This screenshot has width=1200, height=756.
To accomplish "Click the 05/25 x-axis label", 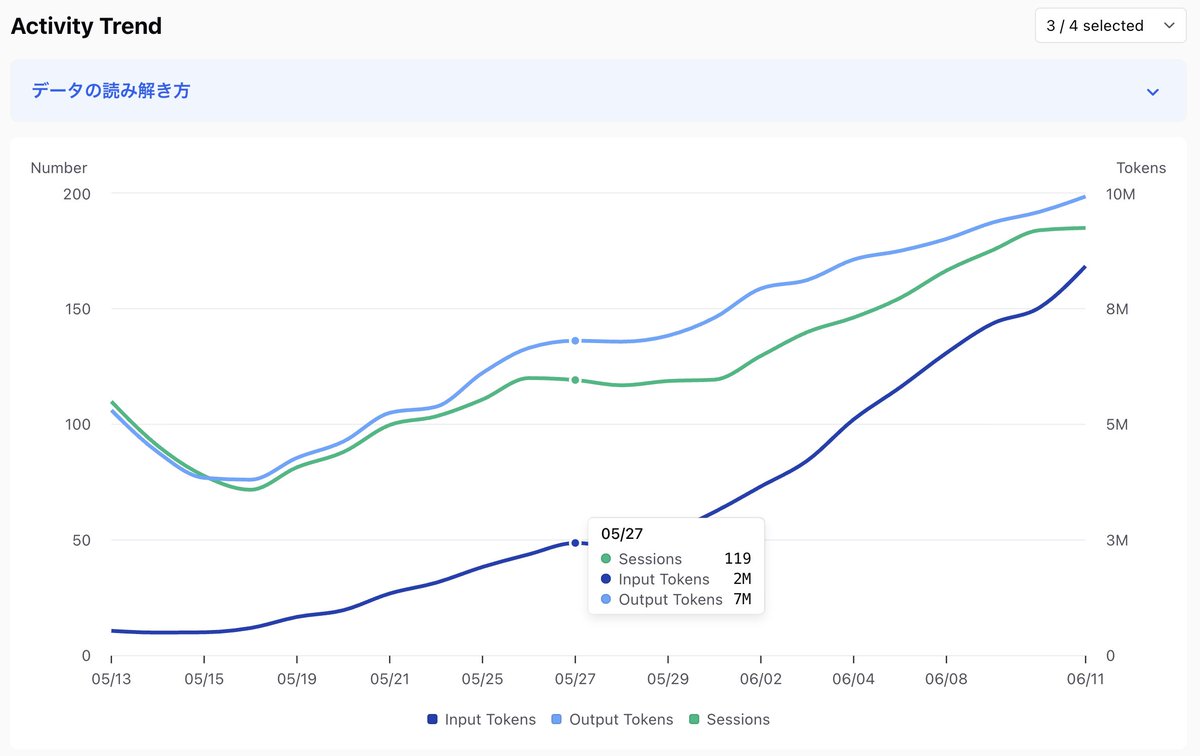I will pos(482,678).
